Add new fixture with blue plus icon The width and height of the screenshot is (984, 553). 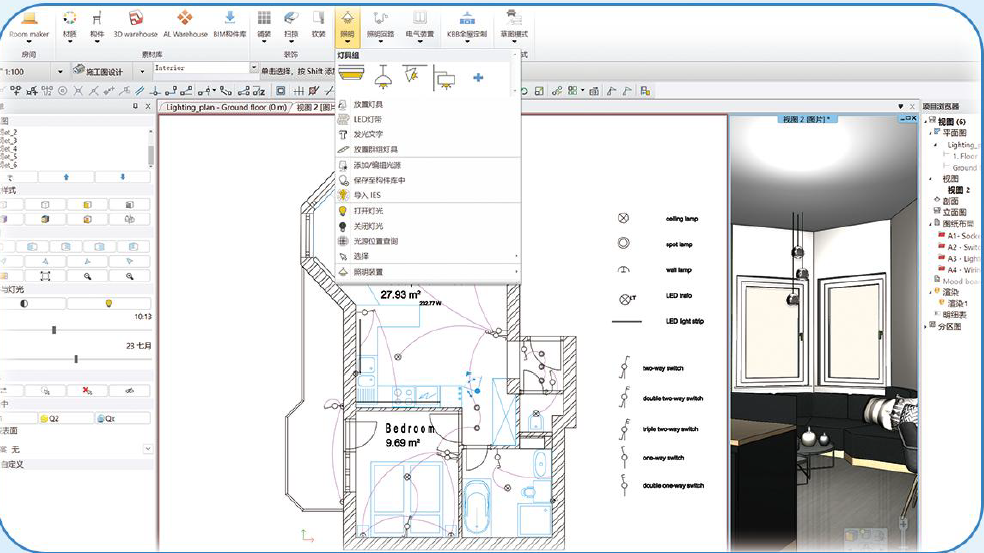477,77
